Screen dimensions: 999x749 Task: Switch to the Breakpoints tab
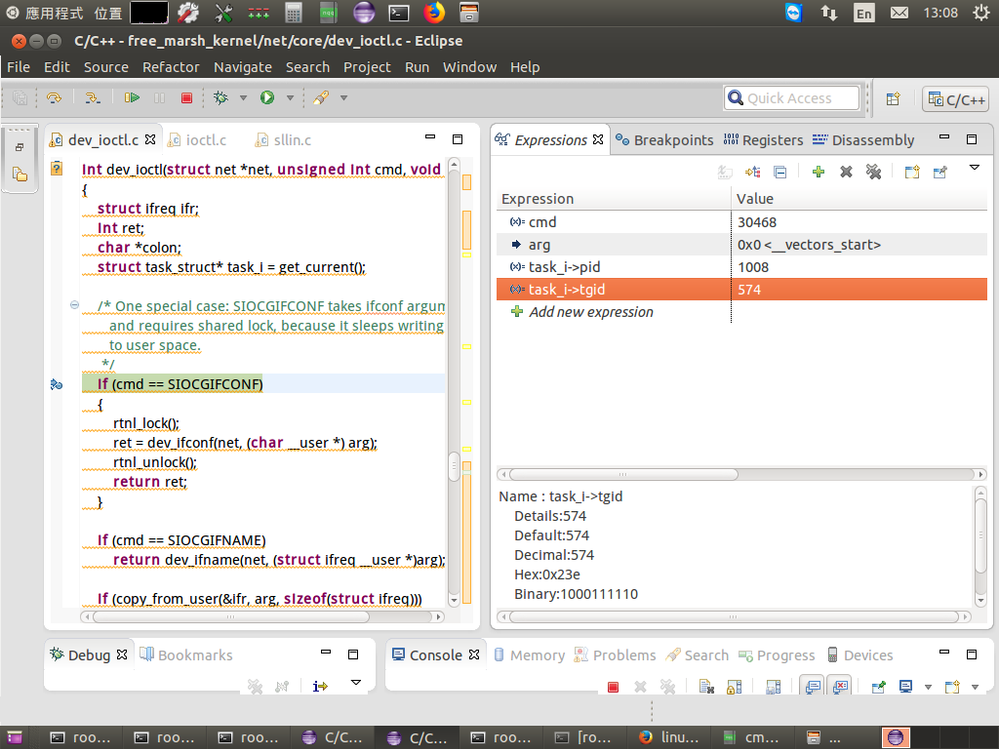665,139
